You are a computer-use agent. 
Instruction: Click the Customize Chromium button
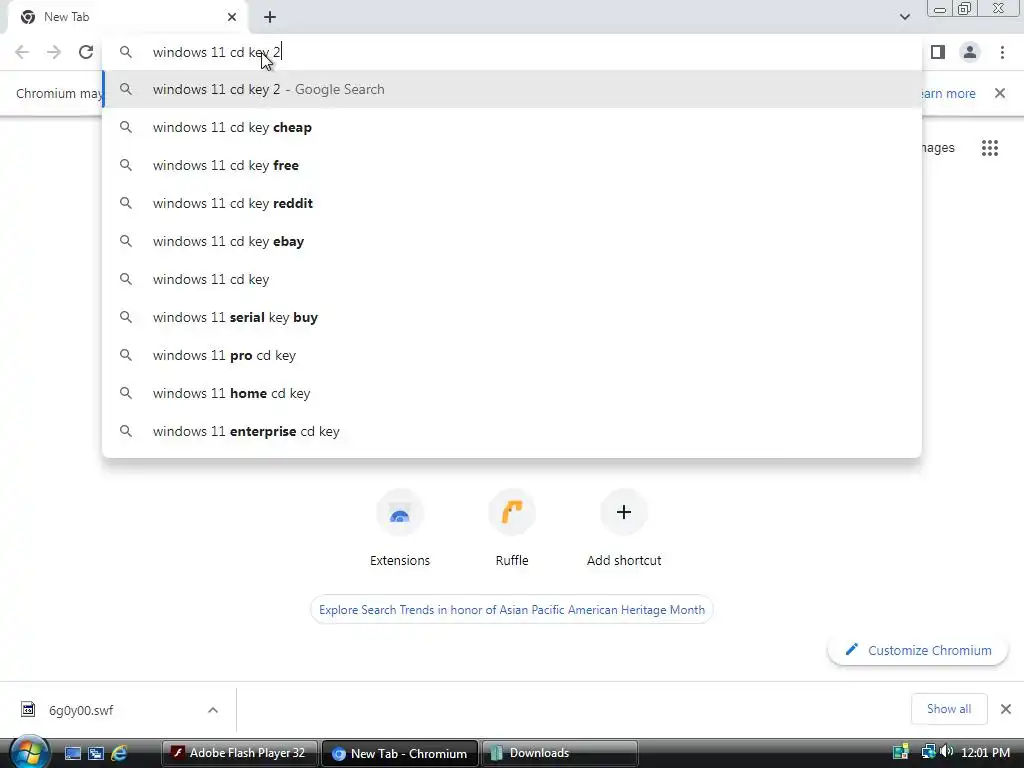[x=918, y=650]
